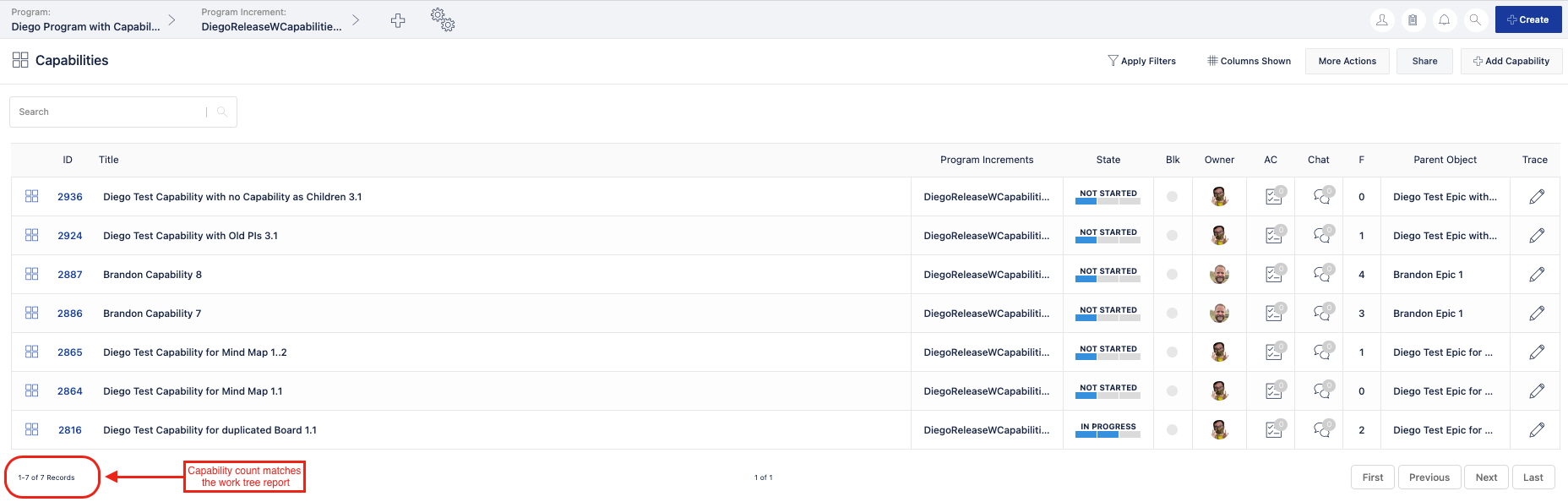Go to the Last page
The height and width of the screenshot is (502, 1568).
[x=1533, y=477]
